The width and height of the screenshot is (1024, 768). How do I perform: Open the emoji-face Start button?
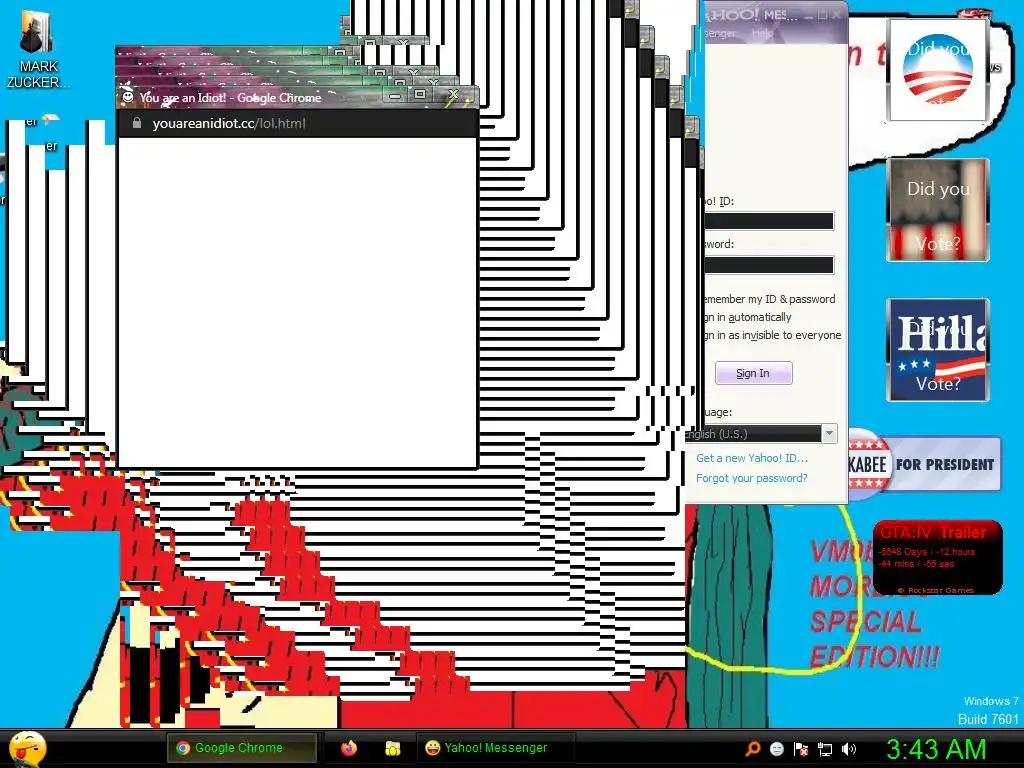27,748
